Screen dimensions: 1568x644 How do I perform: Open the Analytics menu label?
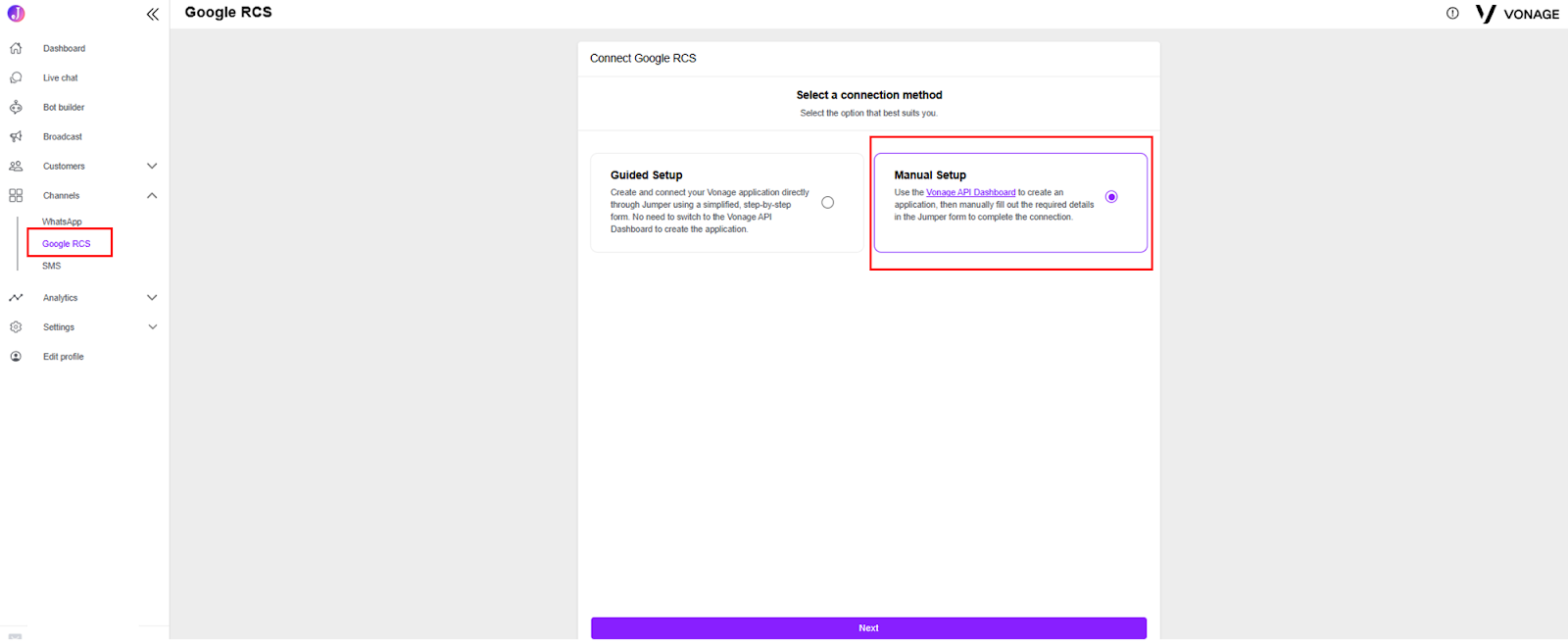[60, 297]
